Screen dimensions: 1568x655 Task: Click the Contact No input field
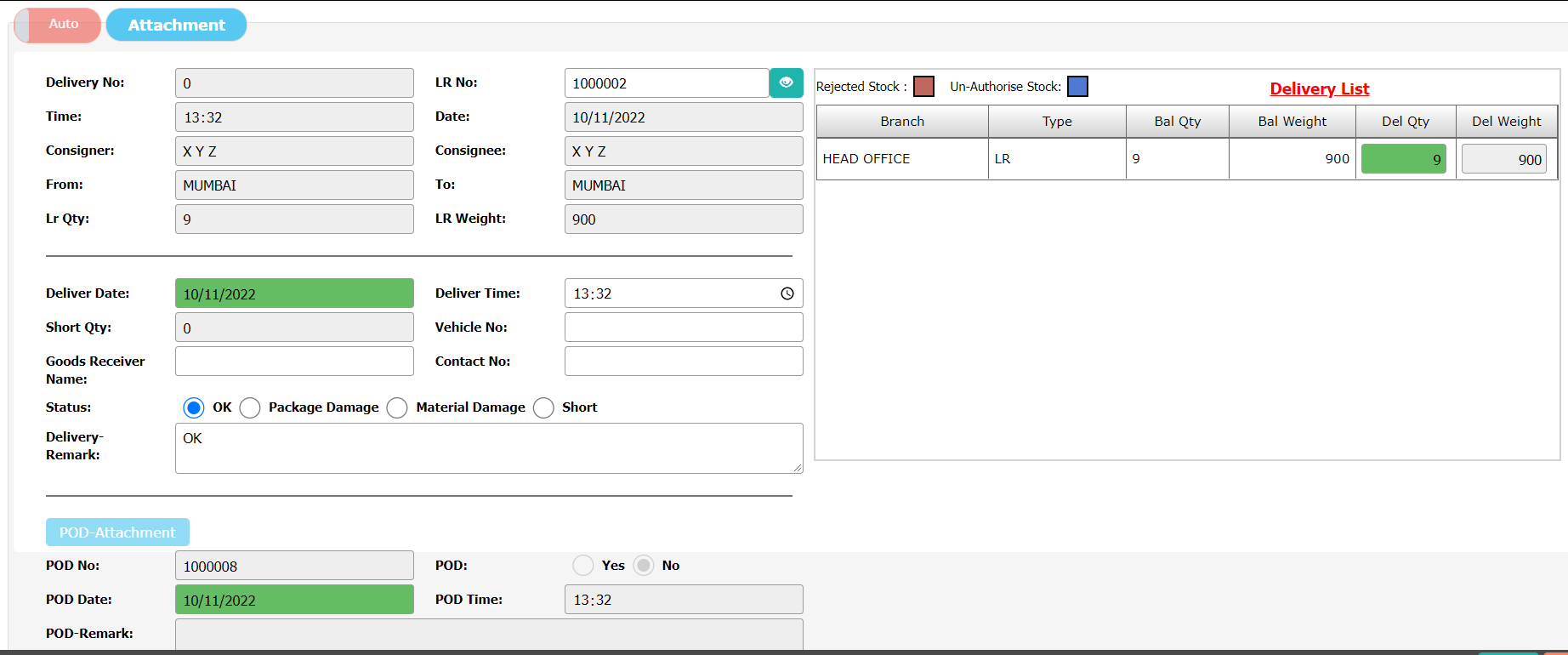683,362
